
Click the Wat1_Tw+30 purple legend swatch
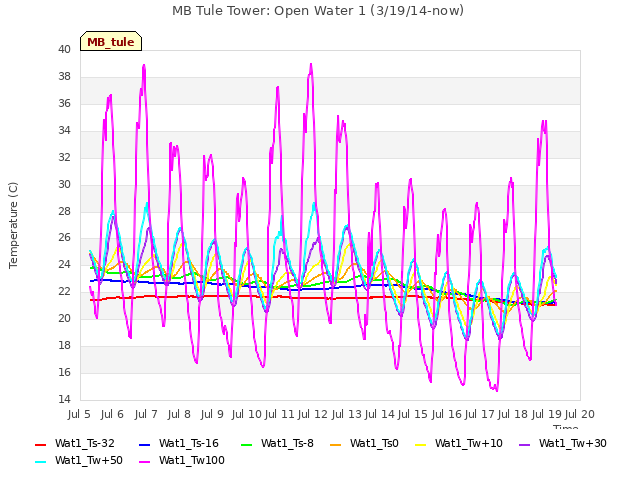pyautogui.click(x=524, y=444)
